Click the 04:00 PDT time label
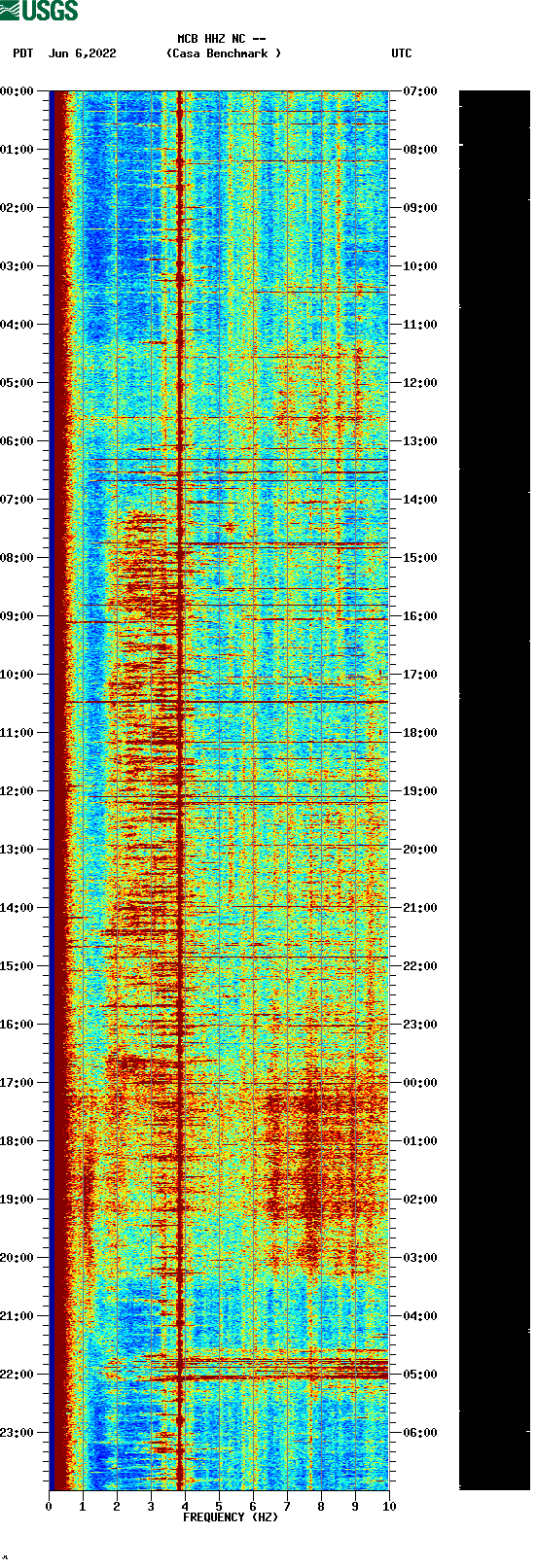This screenshot has width=537, height=1568. tap(18, 325)
